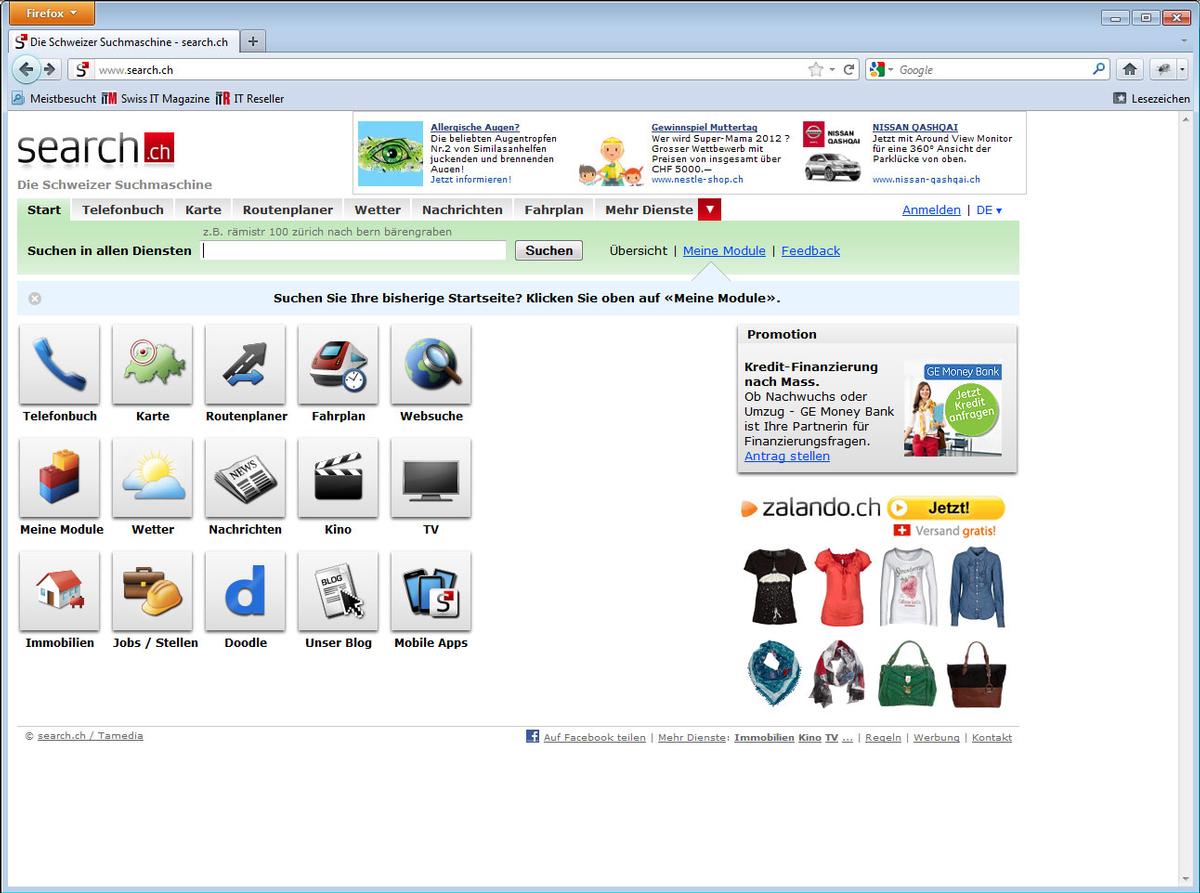Expand the Mehr Dienste red arrow

click(x=709, y=210)
